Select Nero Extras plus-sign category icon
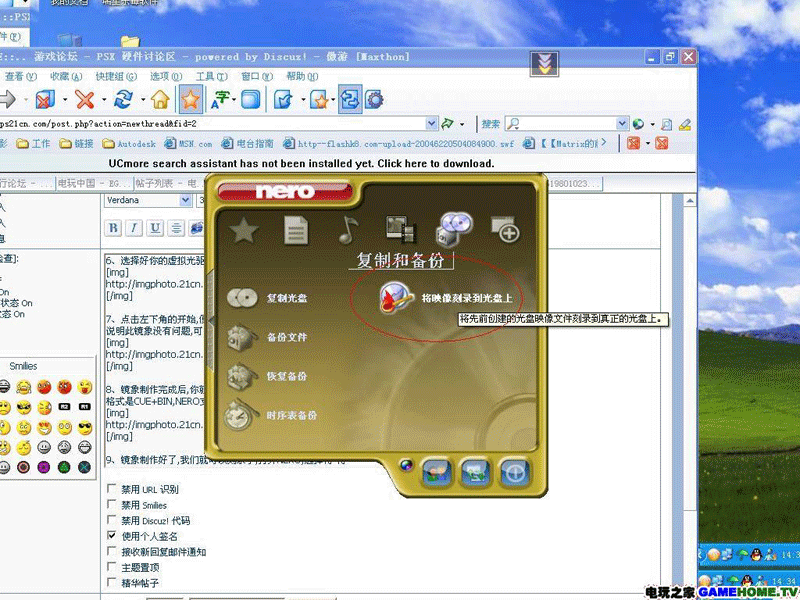 [505, 230]
